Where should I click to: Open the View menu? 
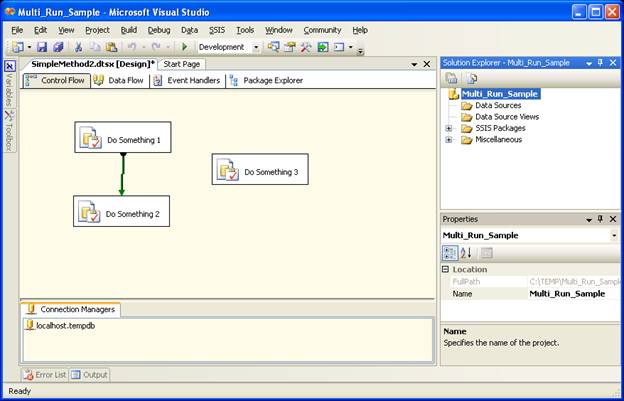click(x=66, y=30)
